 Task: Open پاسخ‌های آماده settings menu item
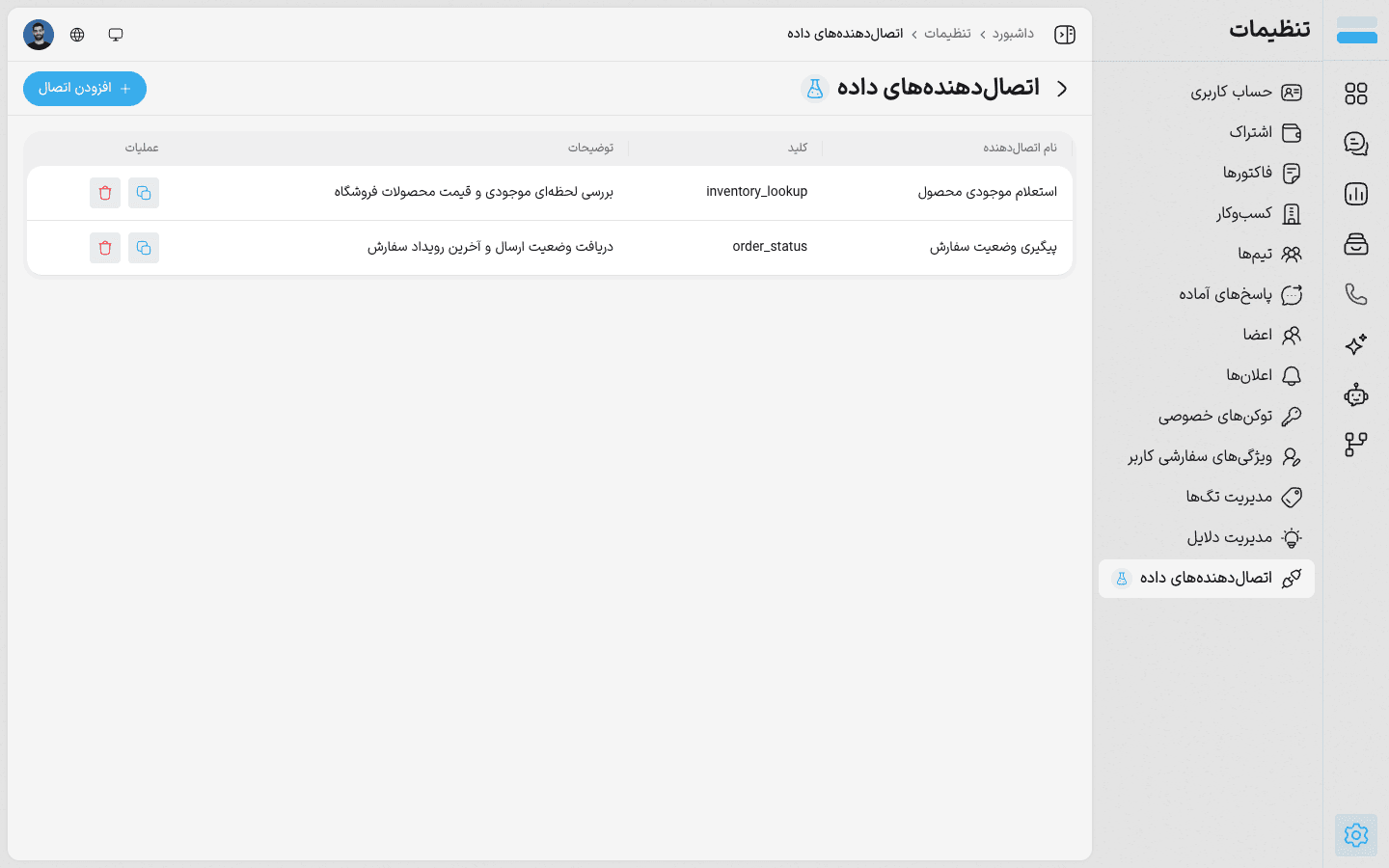point(1207,294)
